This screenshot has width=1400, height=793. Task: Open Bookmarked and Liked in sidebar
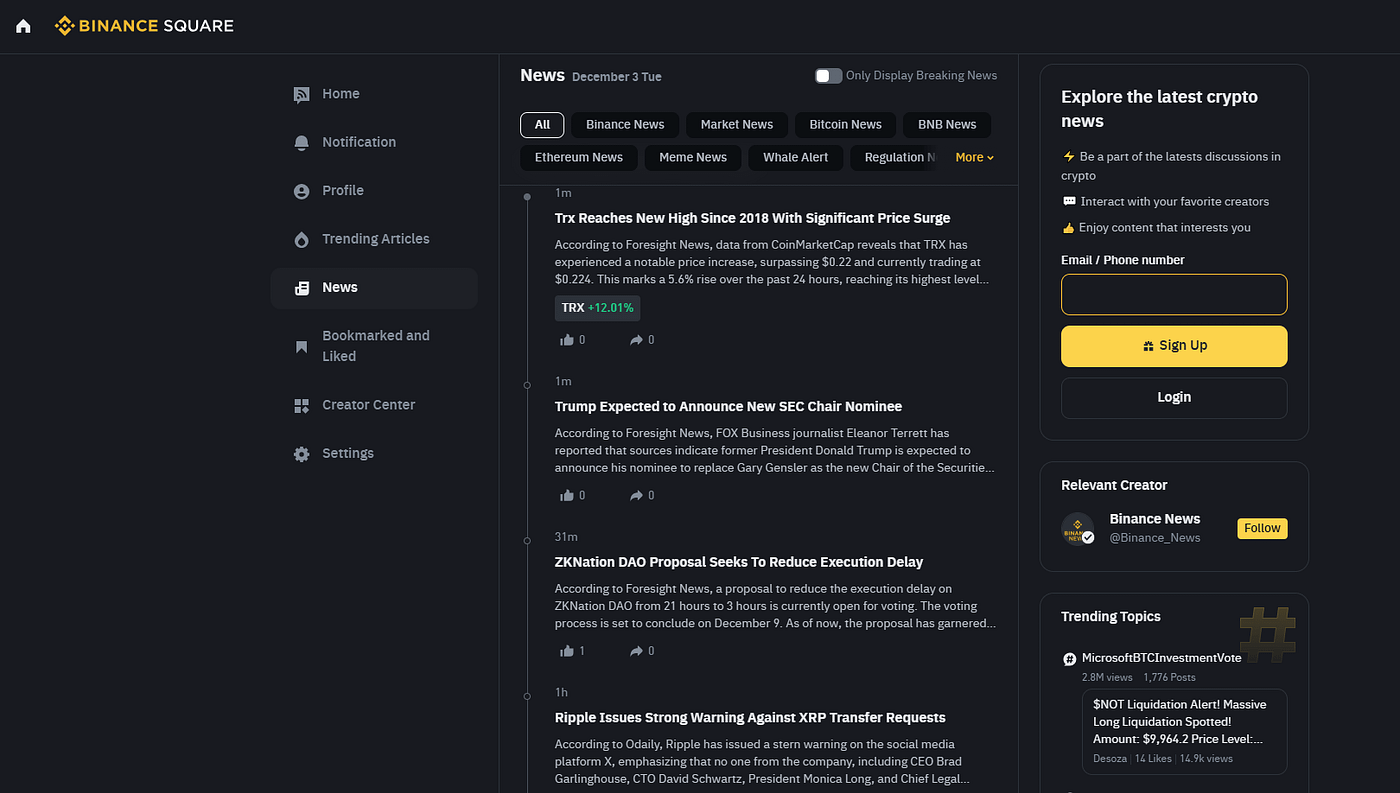pos(374,346)
